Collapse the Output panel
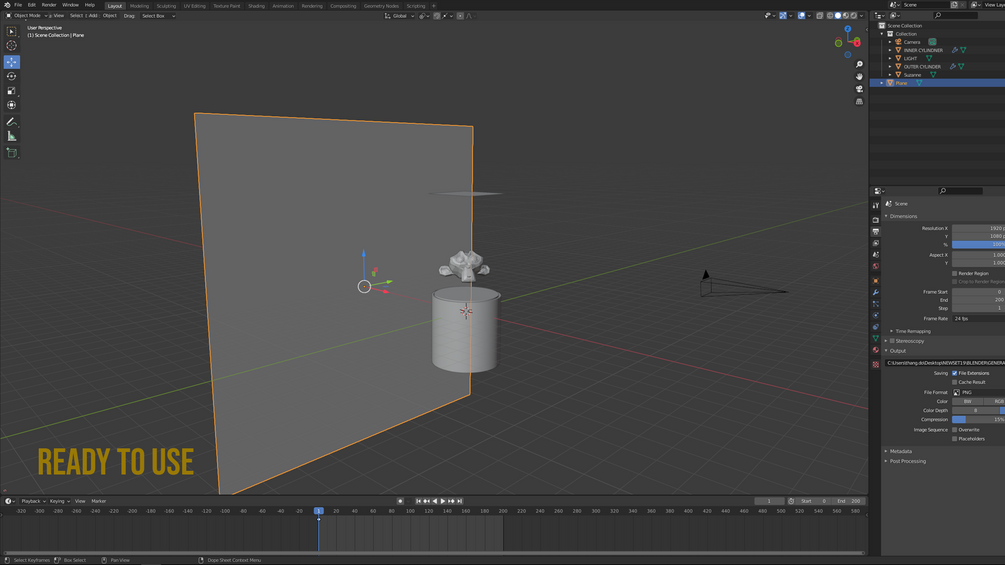The image size is (1005, 565). (897, 350)
